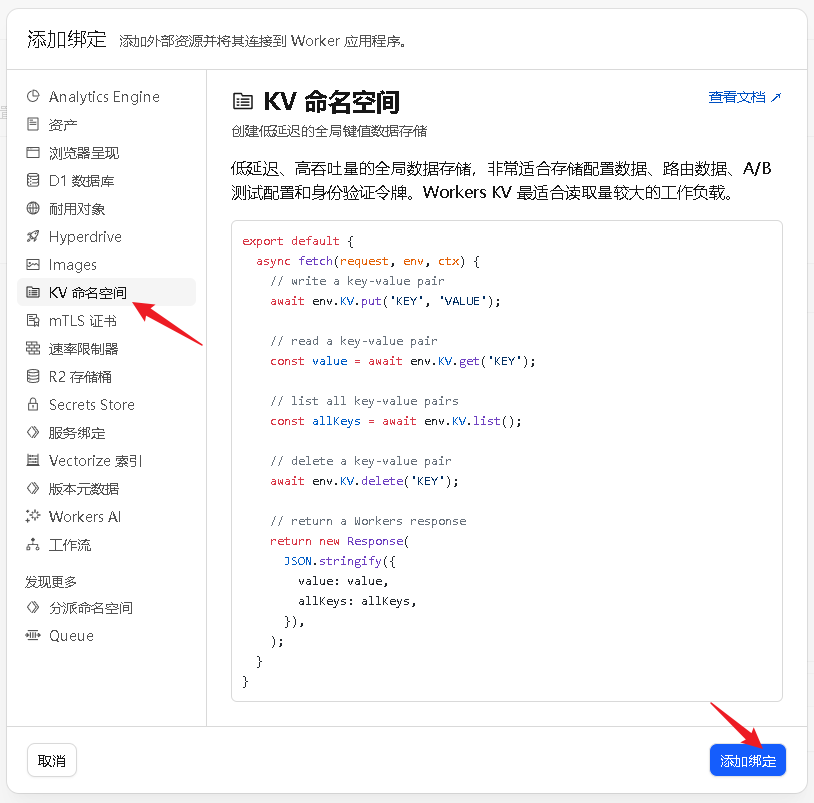The width and height of the screenshot is (814, 803).
Task: Select 服务绑定 in the sidebar
Action: coord(77,433)
